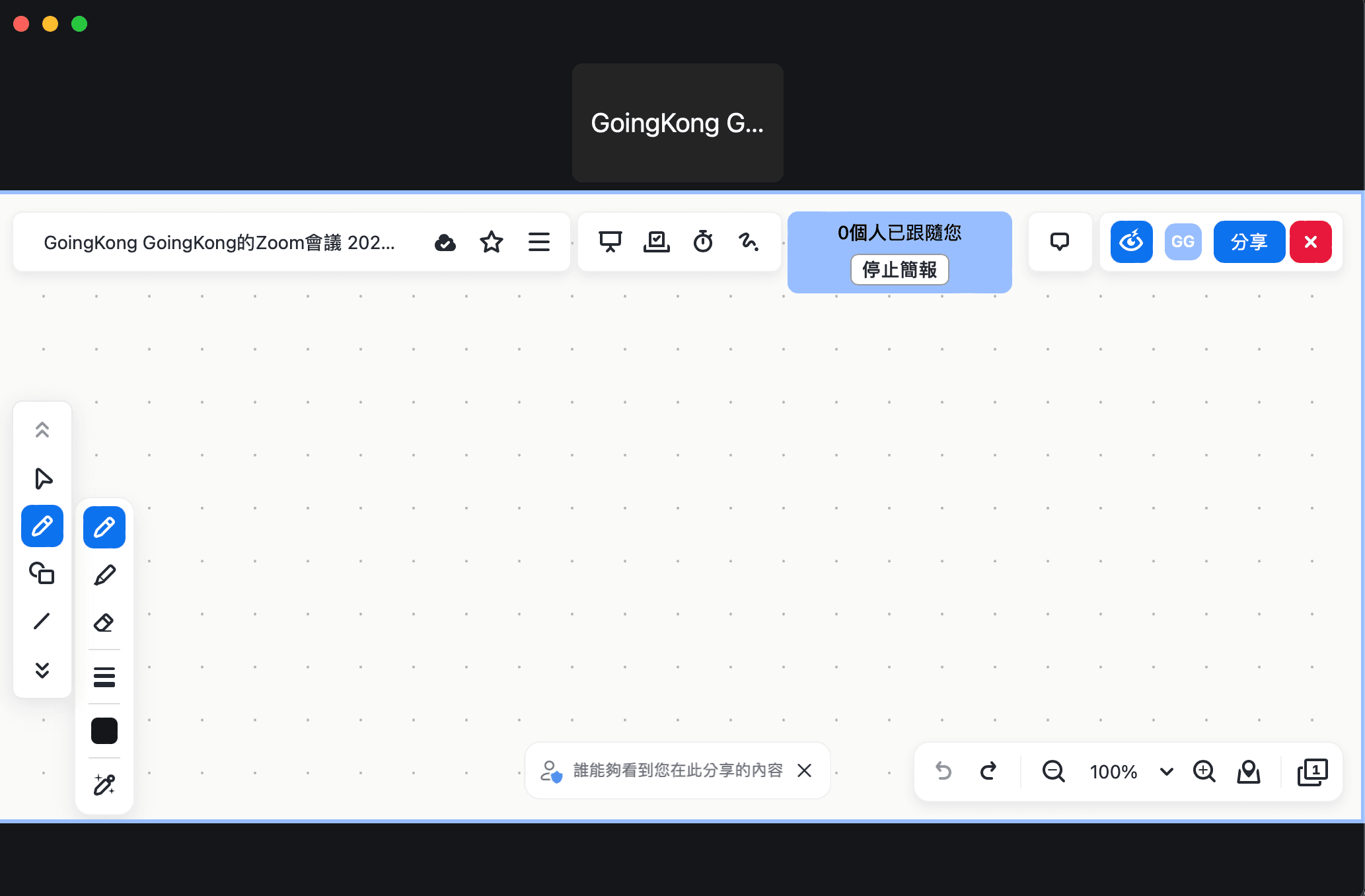Screen dimensions: 1365x896
Task: Toggle the smart recognition pen tool
Action: [x=104, y=784]
